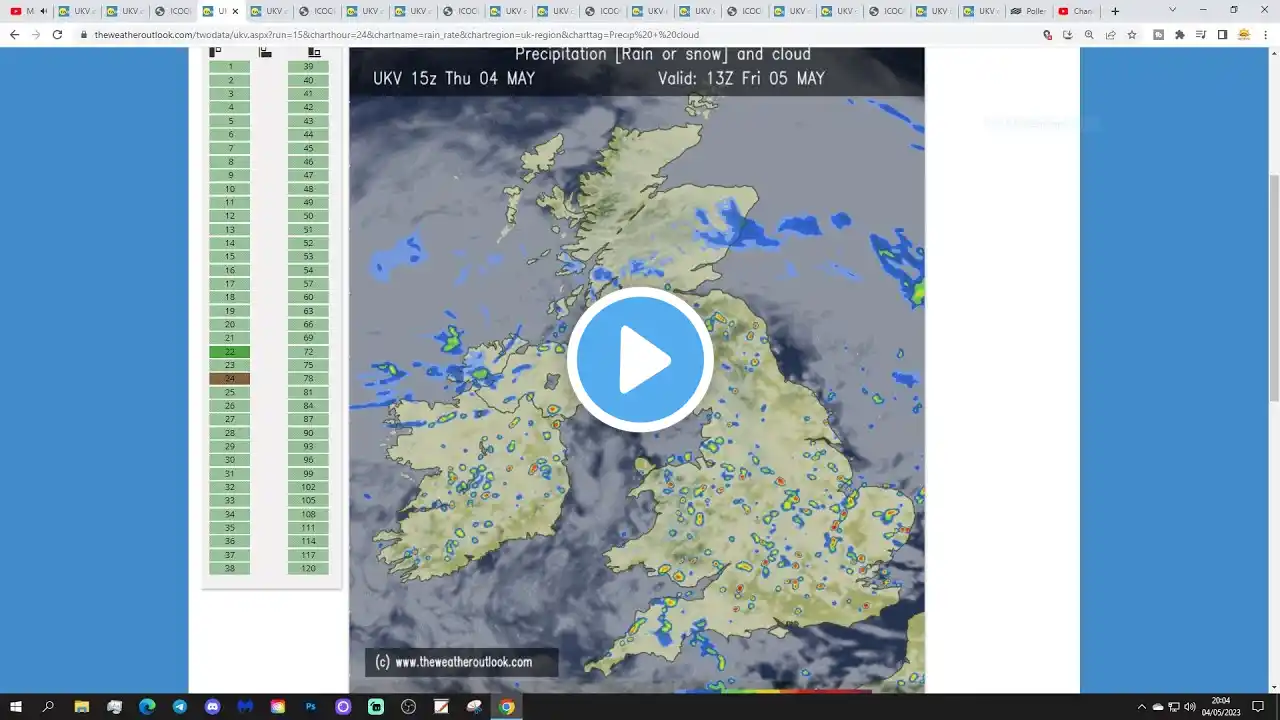Open volume control in system tray
Viewport: 1280px width, 720px height.
tap(1190, 706)
